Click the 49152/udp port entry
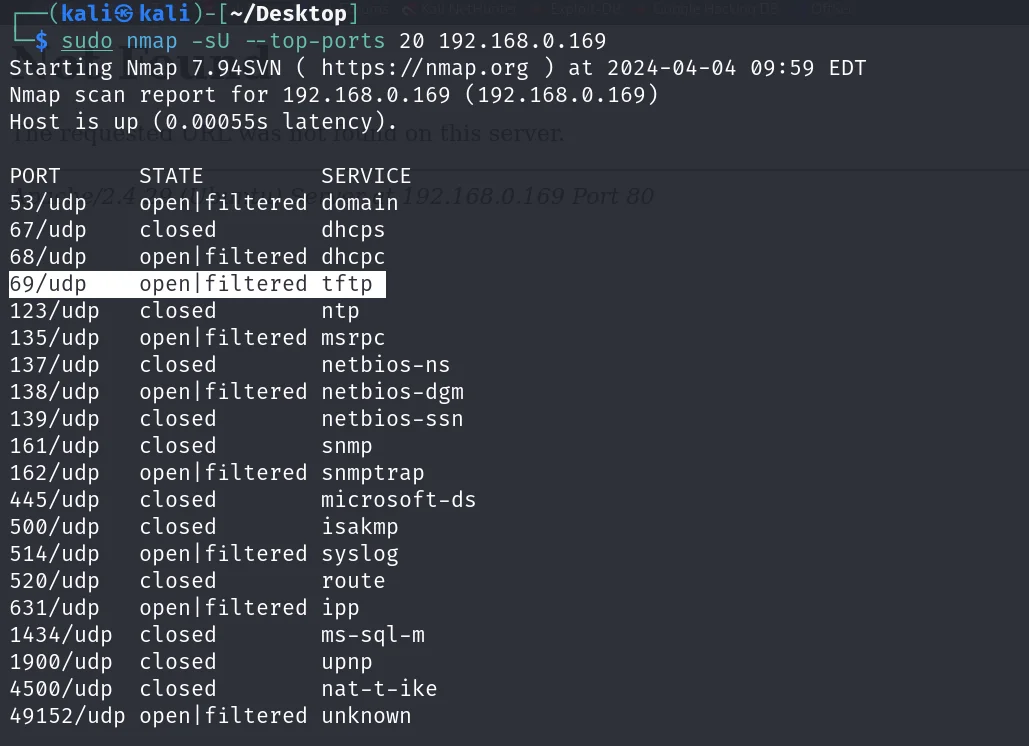Viewport: 1029px width, 746px height. (x=68, y=716)
